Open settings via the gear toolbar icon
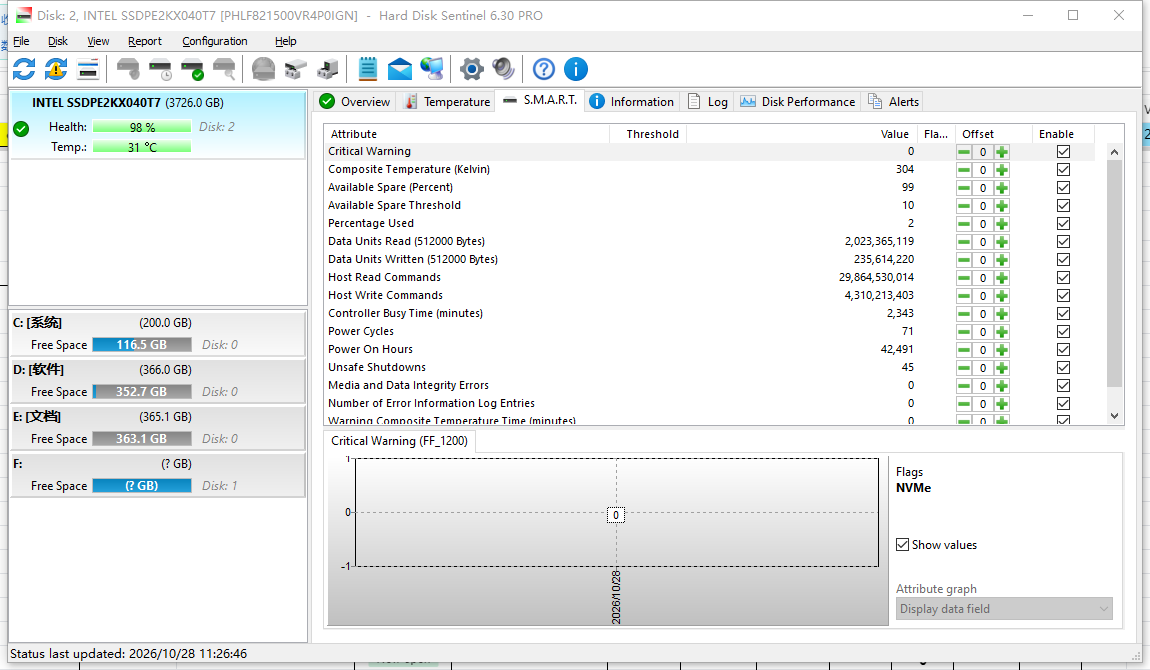Image resolution: width=1150 pixels, height=670 pixels. coord(472,70)
